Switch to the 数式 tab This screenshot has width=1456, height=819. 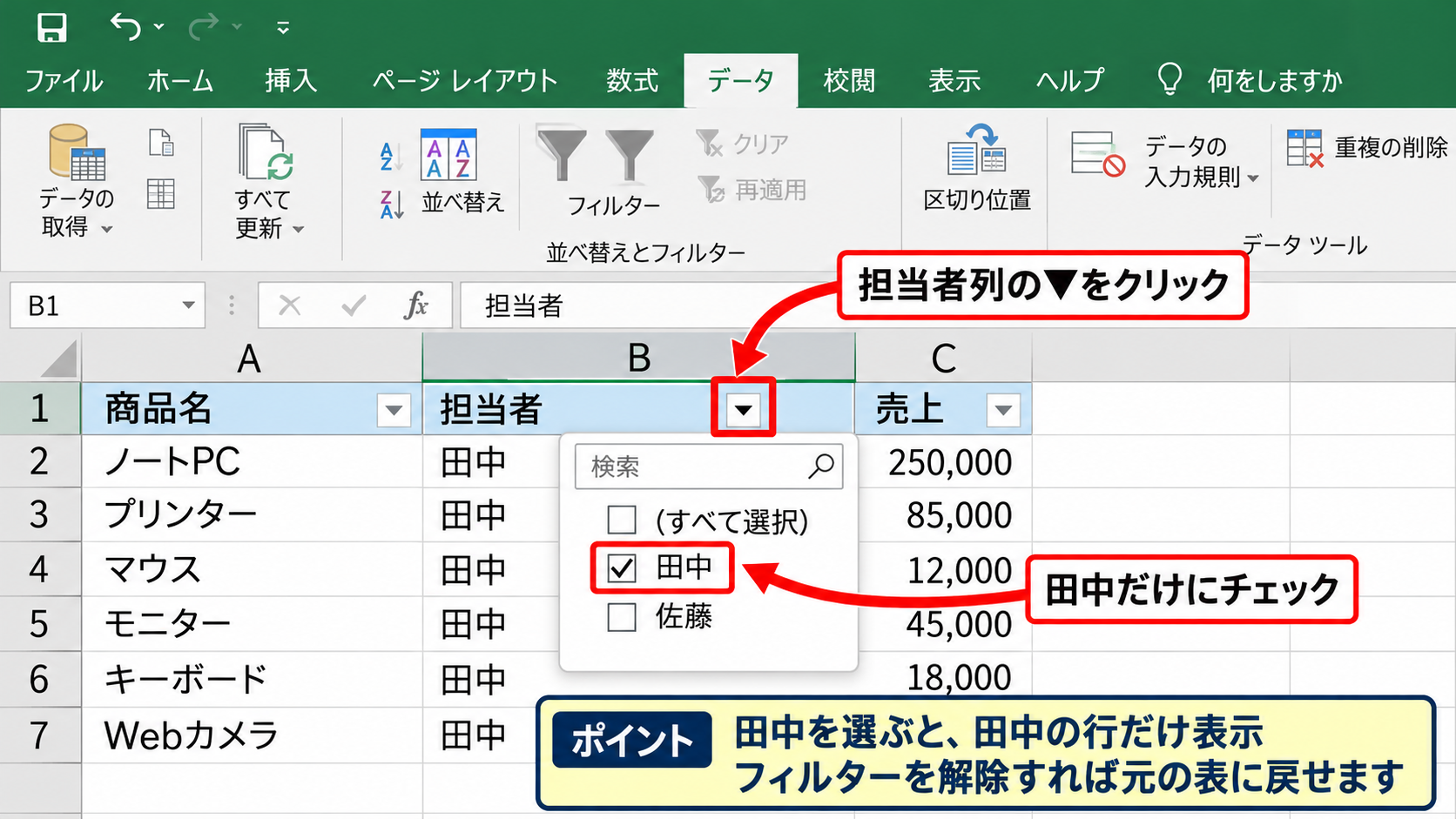click(632, 81)
